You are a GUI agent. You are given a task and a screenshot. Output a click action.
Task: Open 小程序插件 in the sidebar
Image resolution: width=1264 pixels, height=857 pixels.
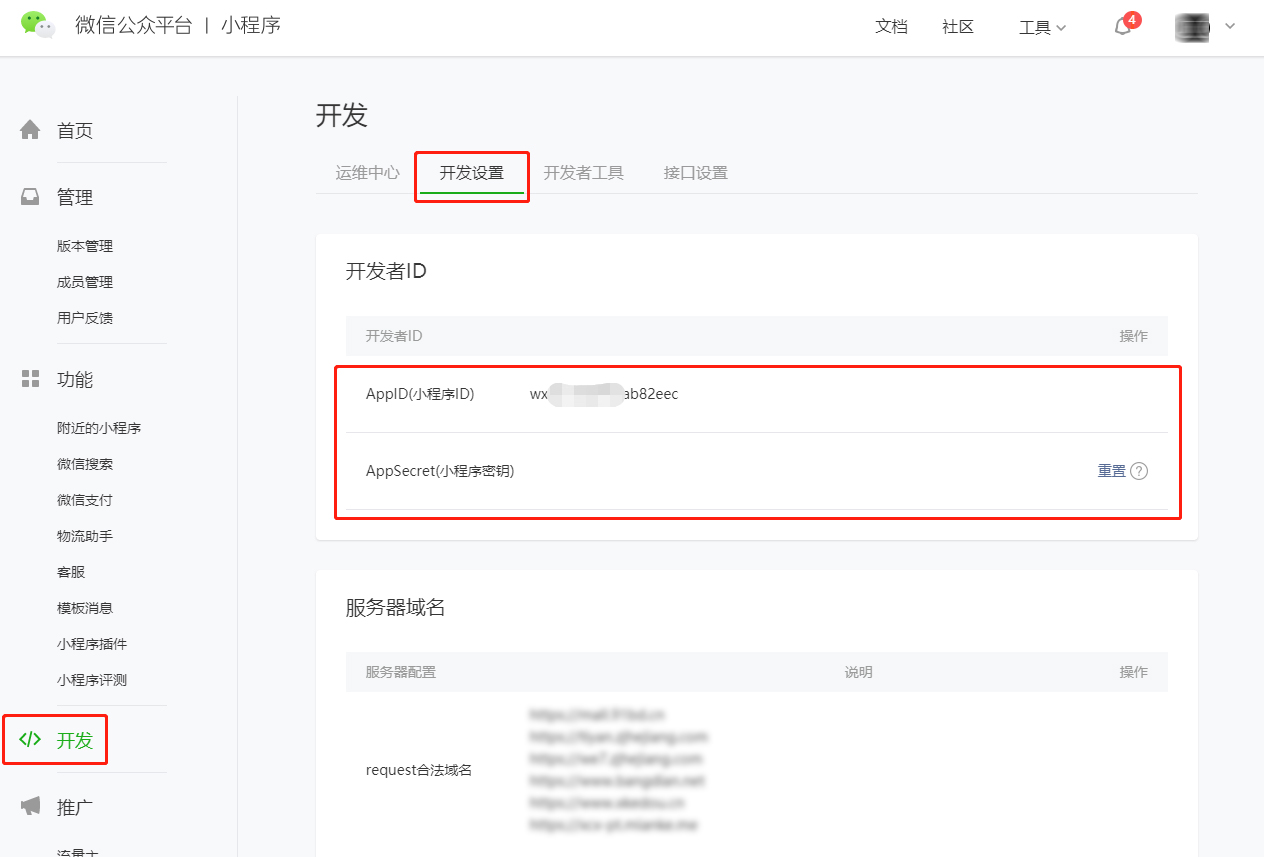coord(92,644)
